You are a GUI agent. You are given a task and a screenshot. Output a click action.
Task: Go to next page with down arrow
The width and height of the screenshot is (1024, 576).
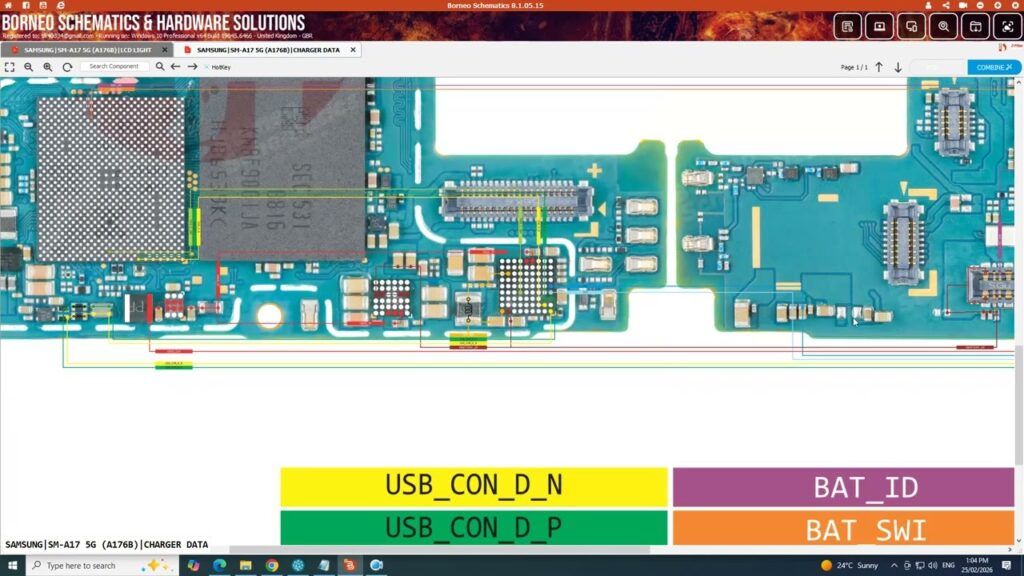click(x=898, y=67)
